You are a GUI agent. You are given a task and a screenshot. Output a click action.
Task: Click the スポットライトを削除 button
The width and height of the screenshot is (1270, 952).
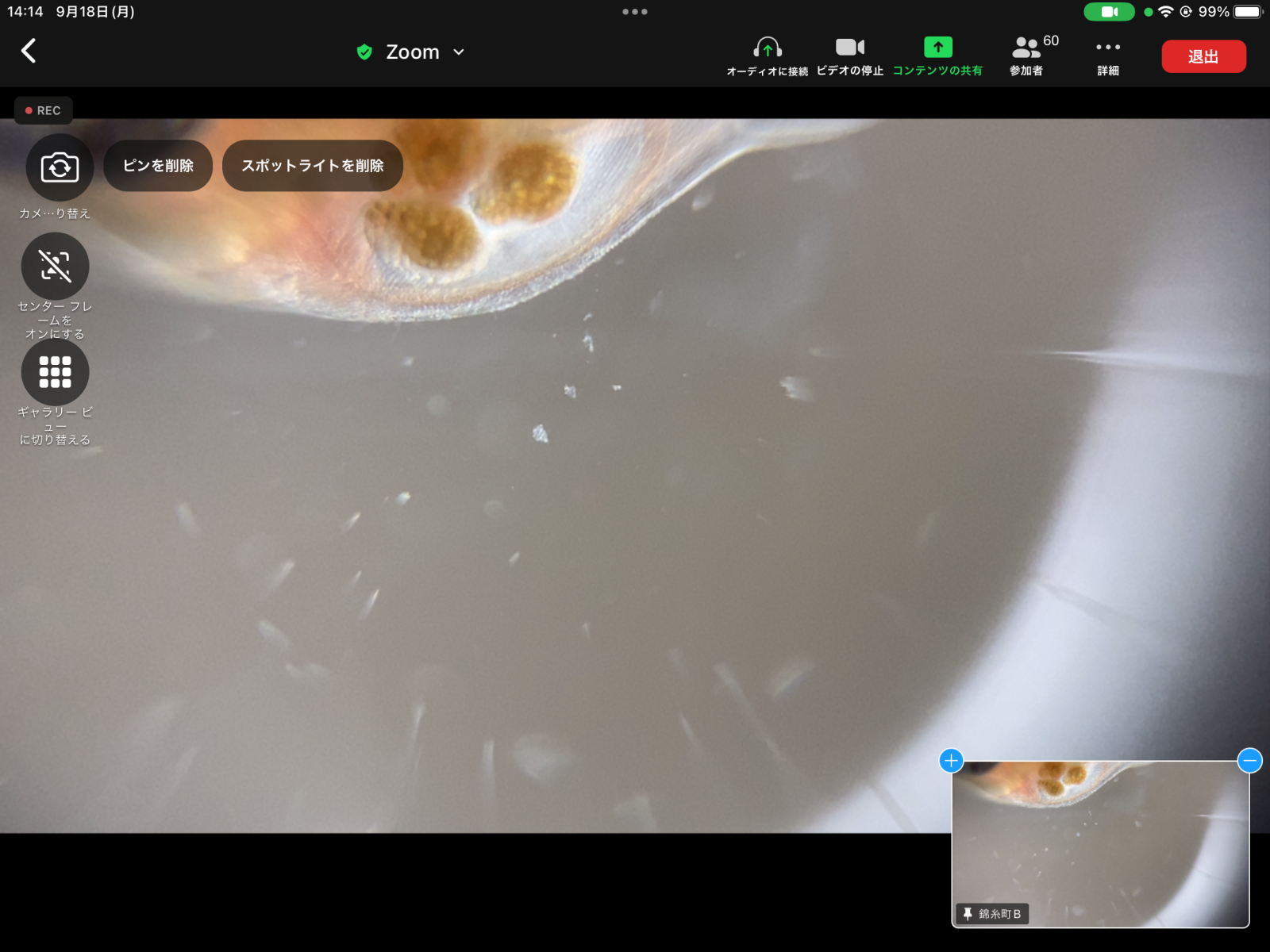tap(313, 166)
